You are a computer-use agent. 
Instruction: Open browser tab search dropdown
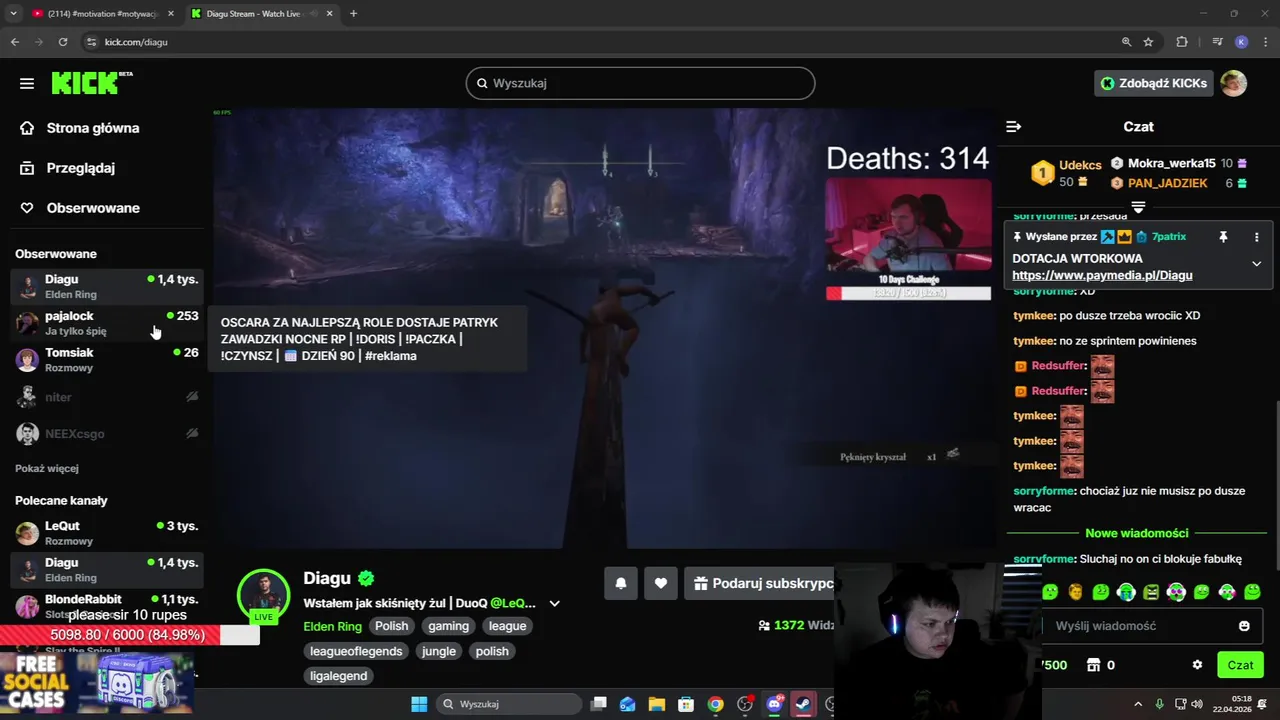13,14
